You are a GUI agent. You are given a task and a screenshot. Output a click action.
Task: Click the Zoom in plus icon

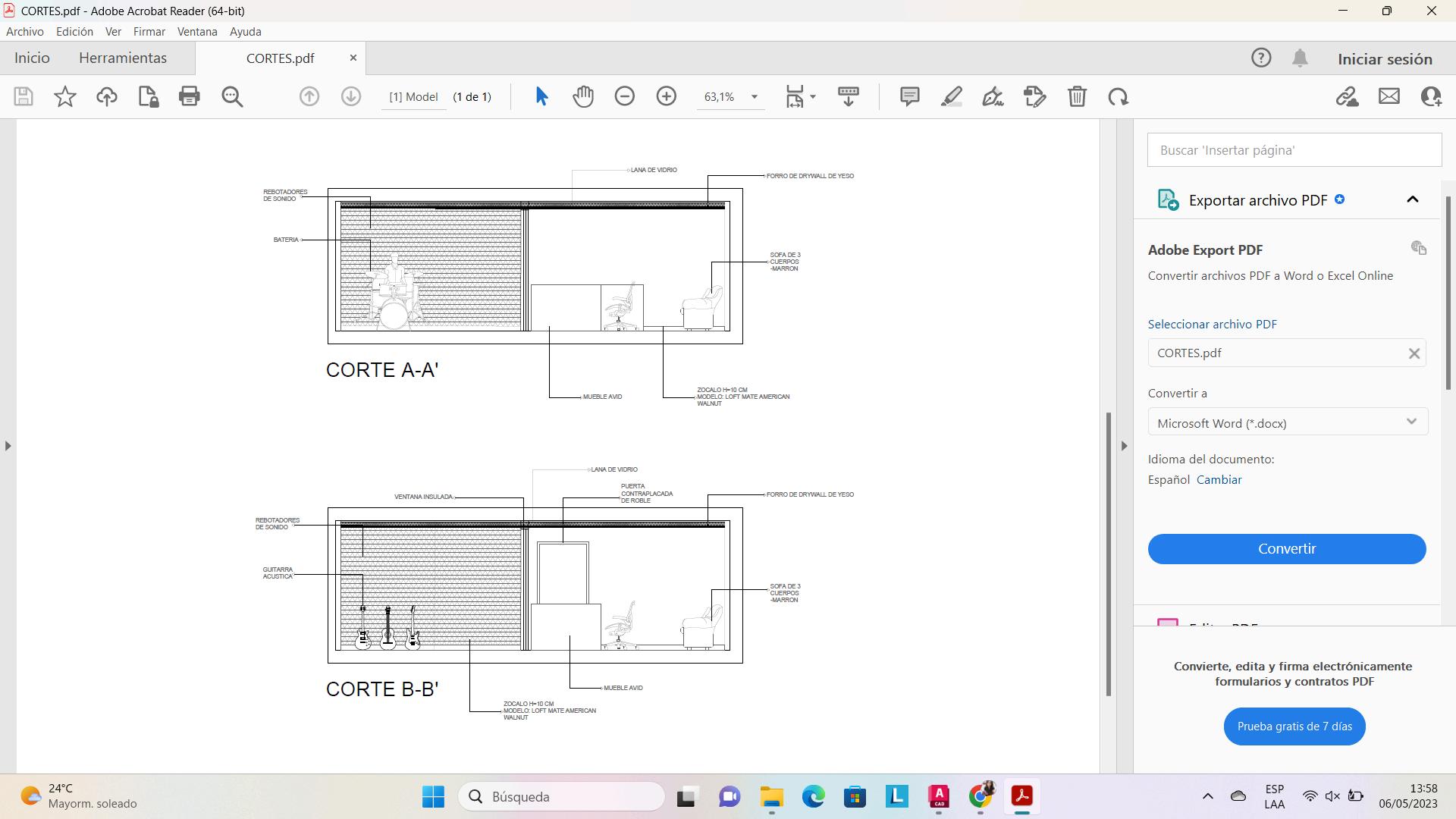pos(666,96)
